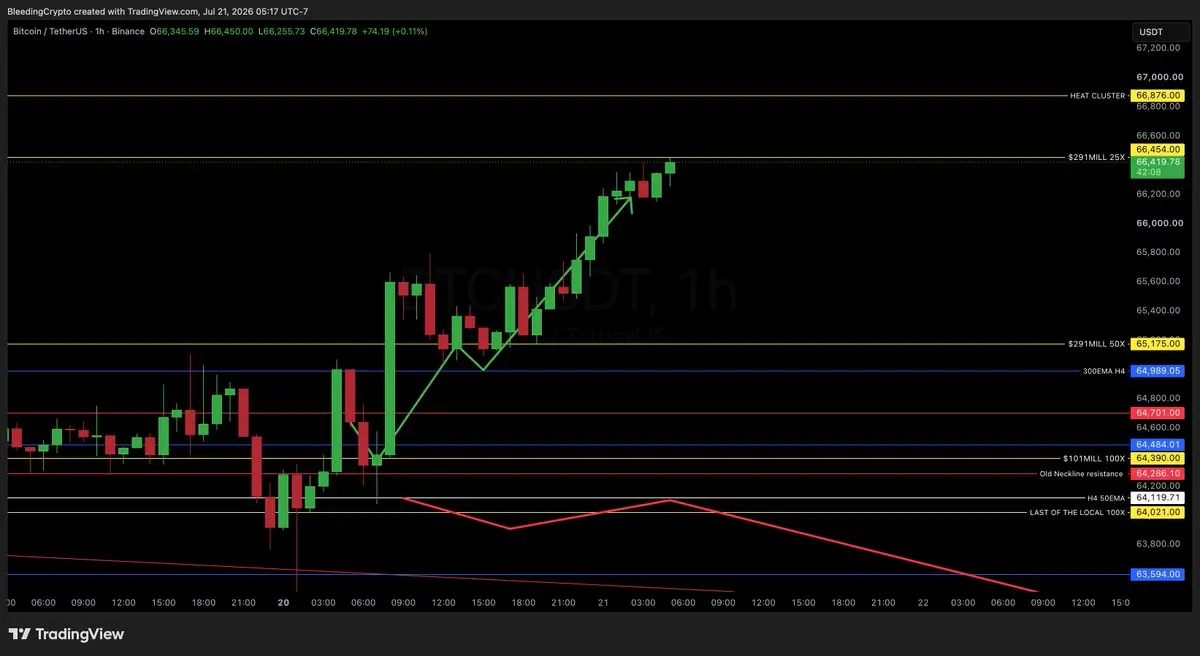Viewport: 1200px width, 656px height.
Task: Click the white 64,119.71 price tag
Action: point(1159,497)
